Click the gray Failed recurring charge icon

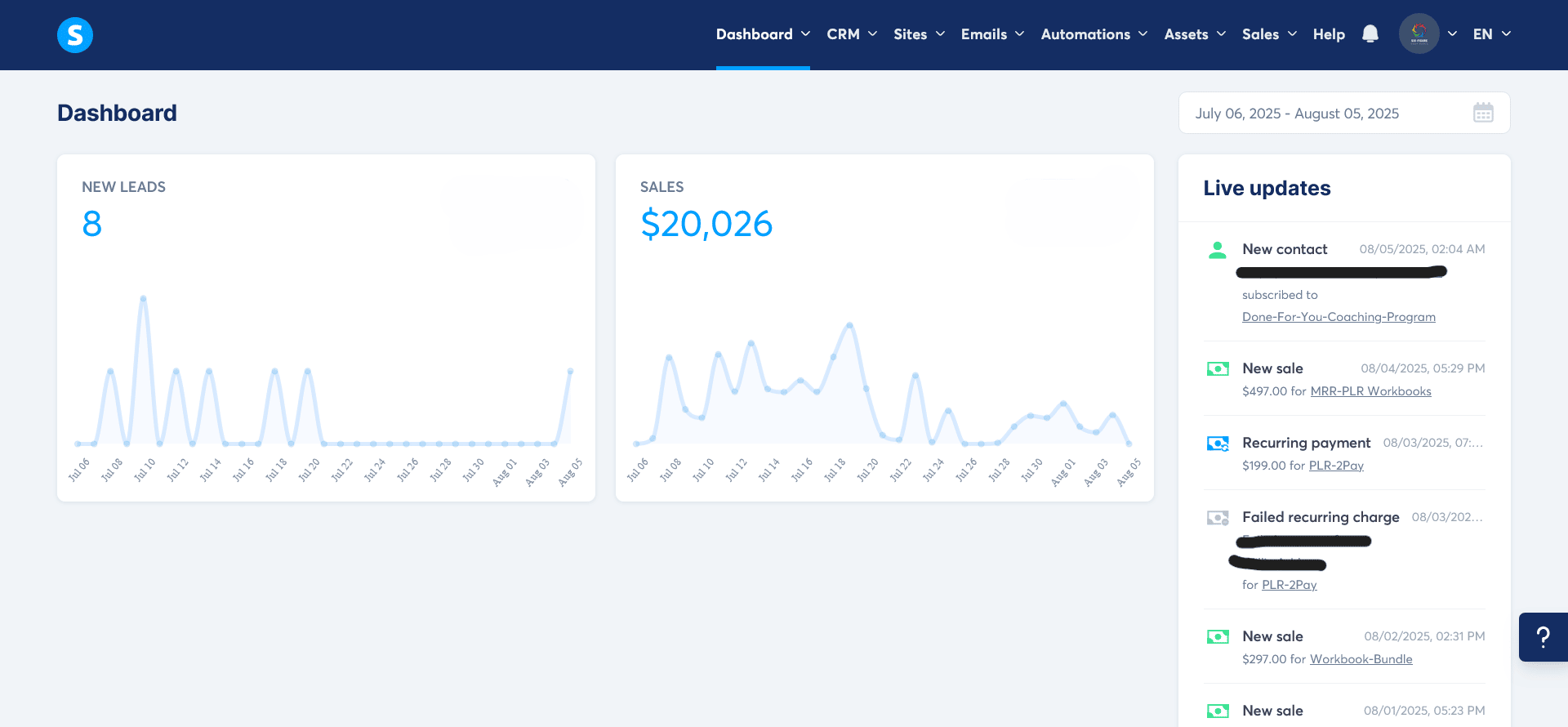coord(1218,518)
